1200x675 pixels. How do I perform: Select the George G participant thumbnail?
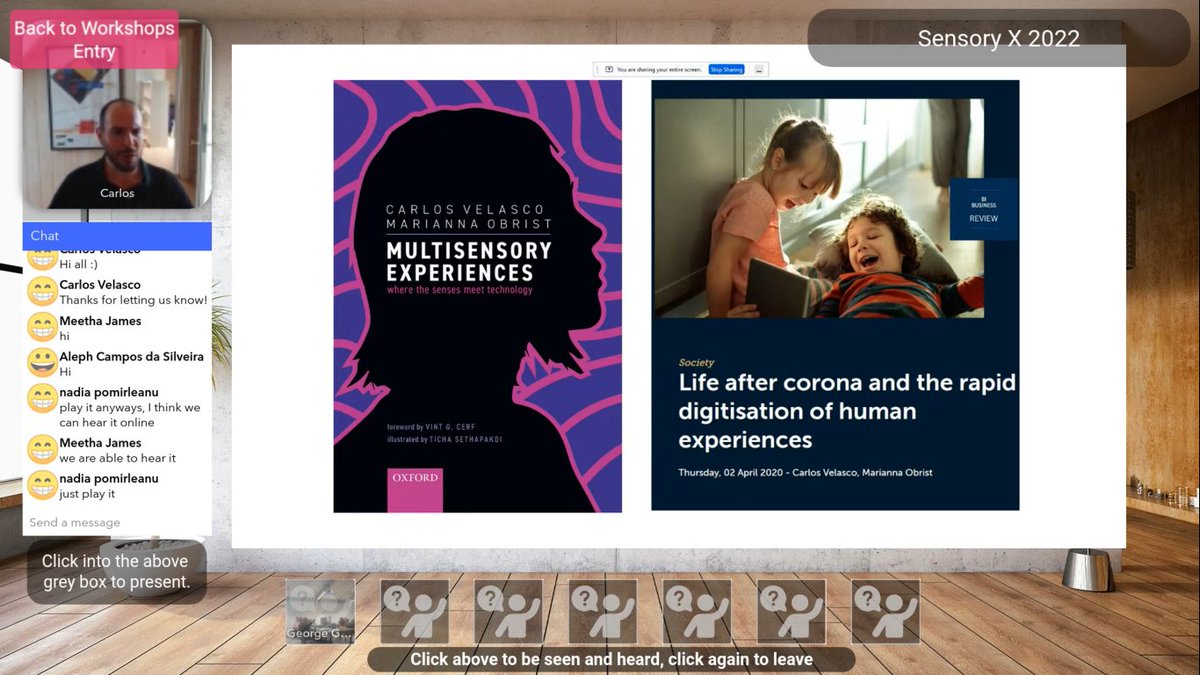click(x=320, y=611)
